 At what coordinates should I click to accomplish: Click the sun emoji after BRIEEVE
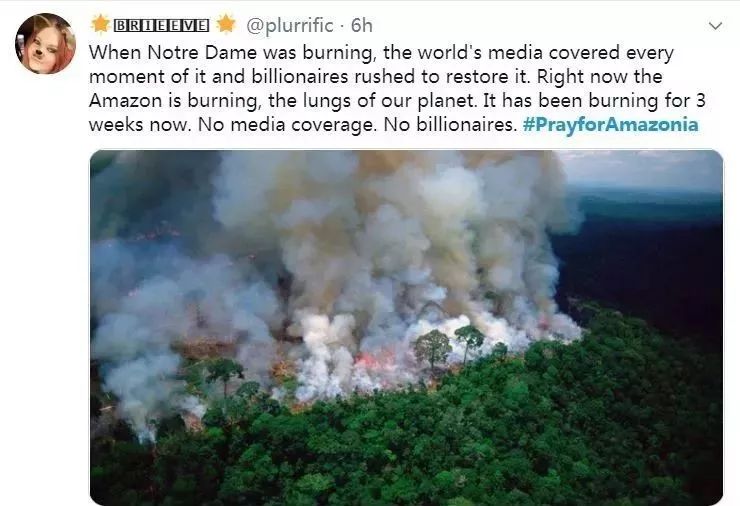point(226,25)
